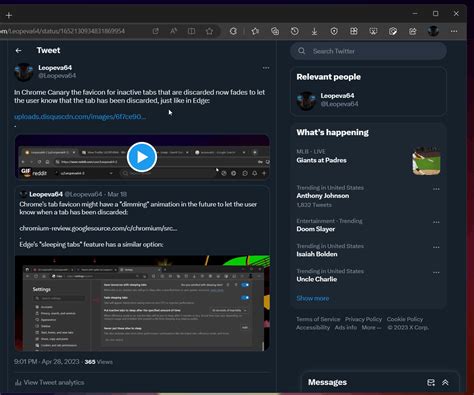
Task: Click in the Search Twitter field
Action: pos(368,51)
